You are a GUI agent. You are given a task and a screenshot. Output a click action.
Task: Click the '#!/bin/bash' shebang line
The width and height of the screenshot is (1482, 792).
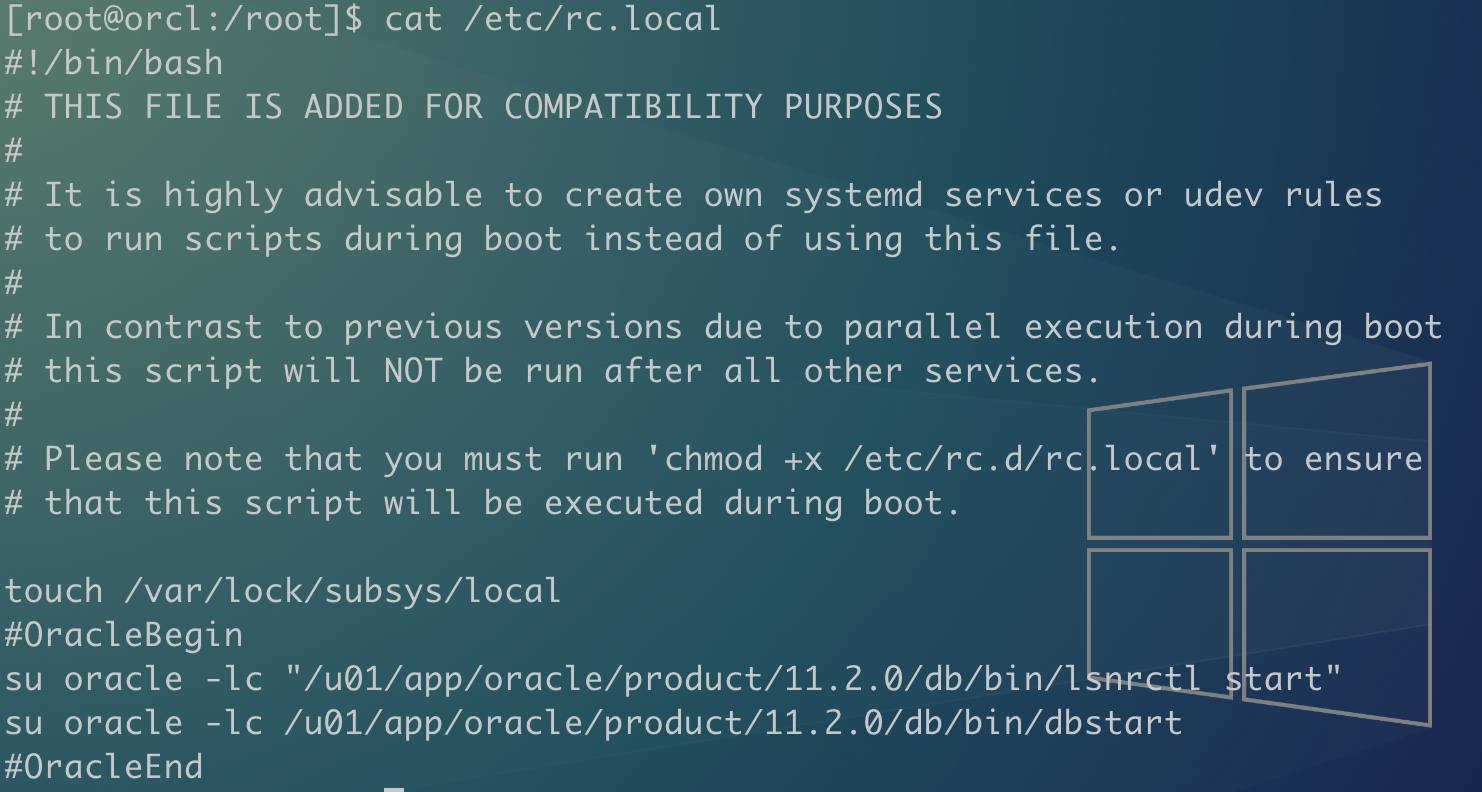(114, 63)
